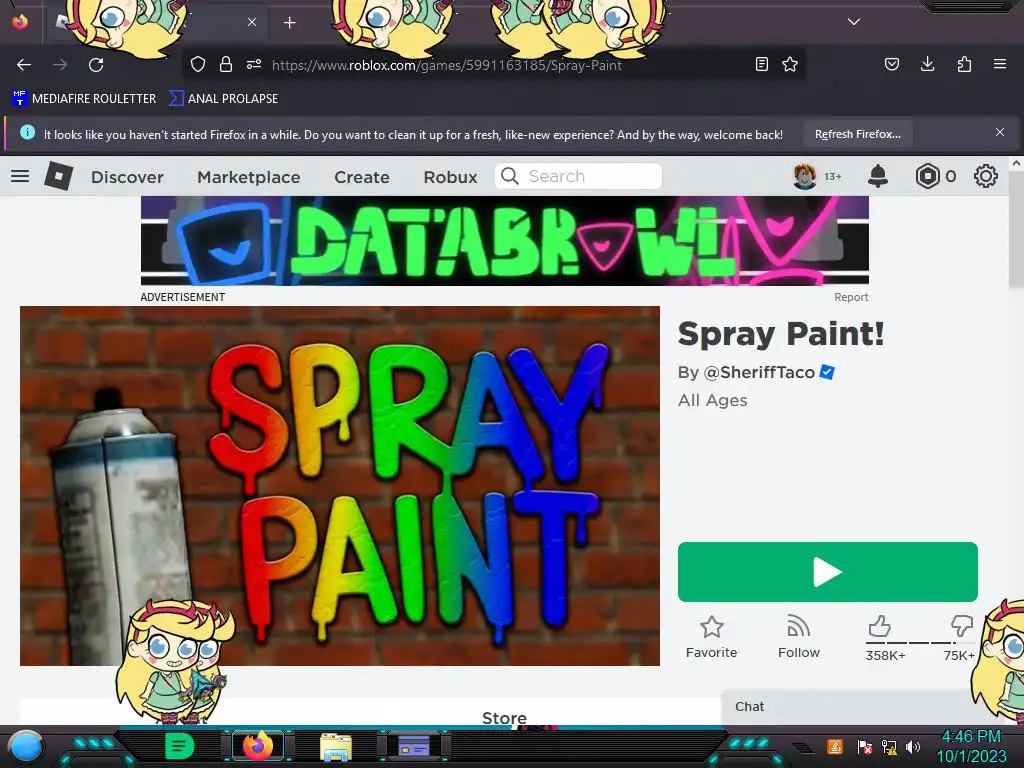Follow the Spray Paint game

click(799, 637)
